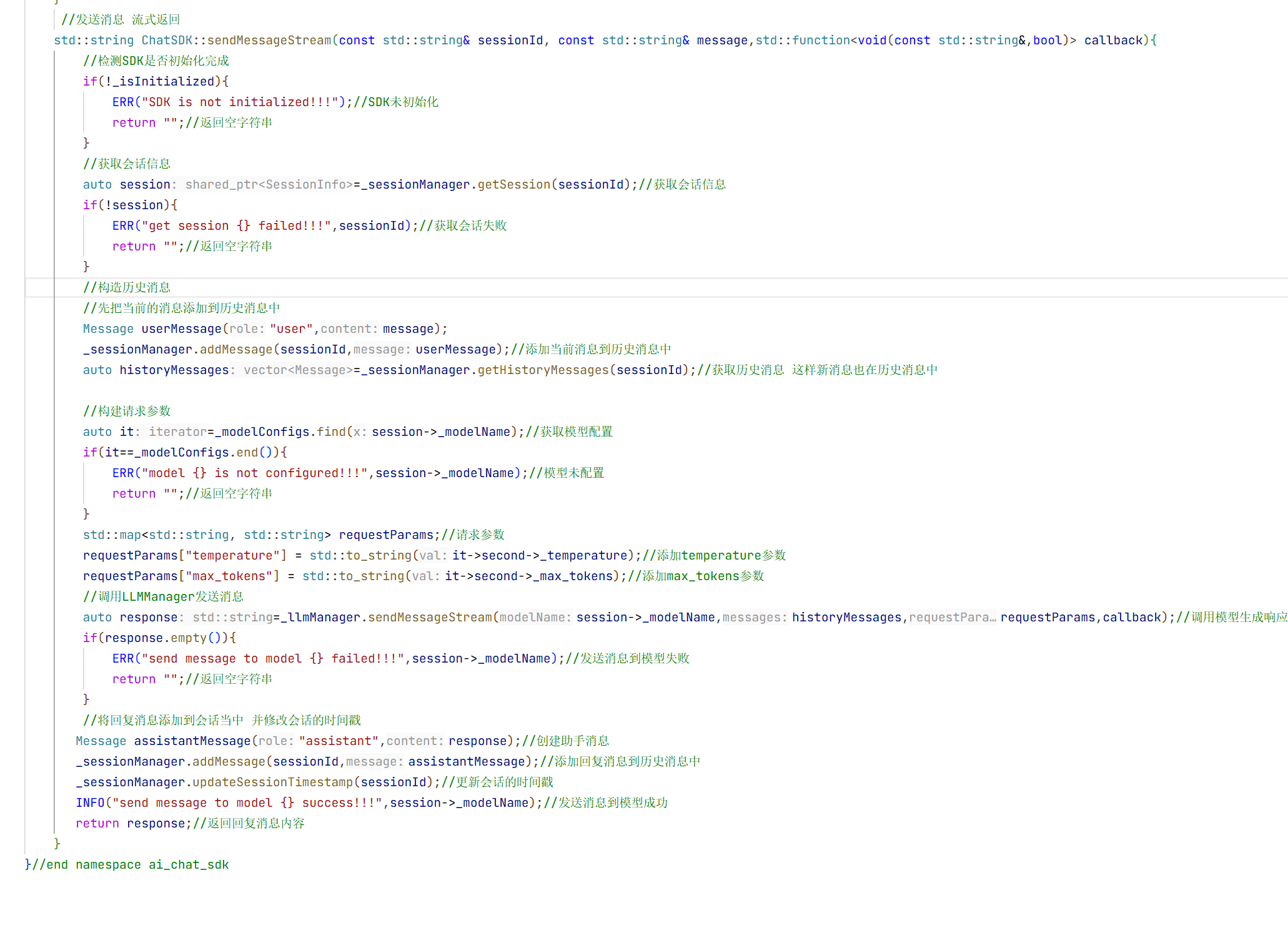Click the "max_tokens" key string in requestParams

(x=229, y=576)
